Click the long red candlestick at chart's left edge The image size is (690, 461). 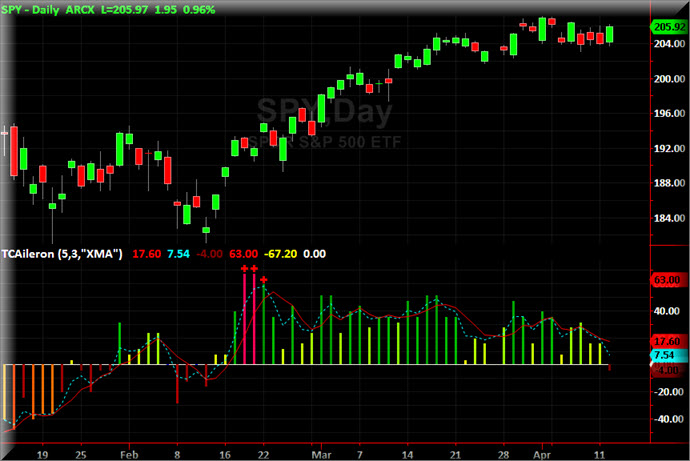tap(14, 151)
